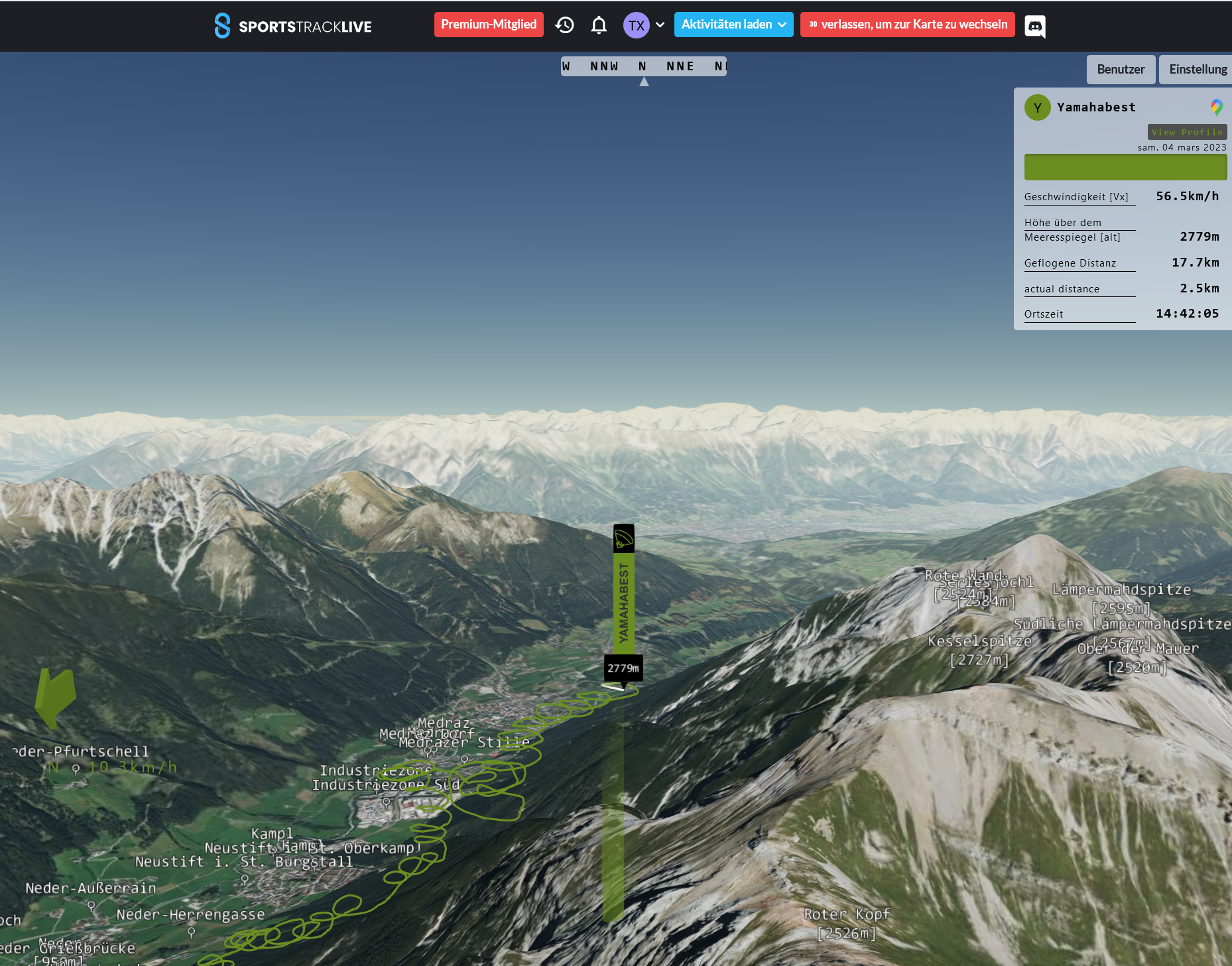Click the 2779m altitude label on the track

[x=623, y=668]
